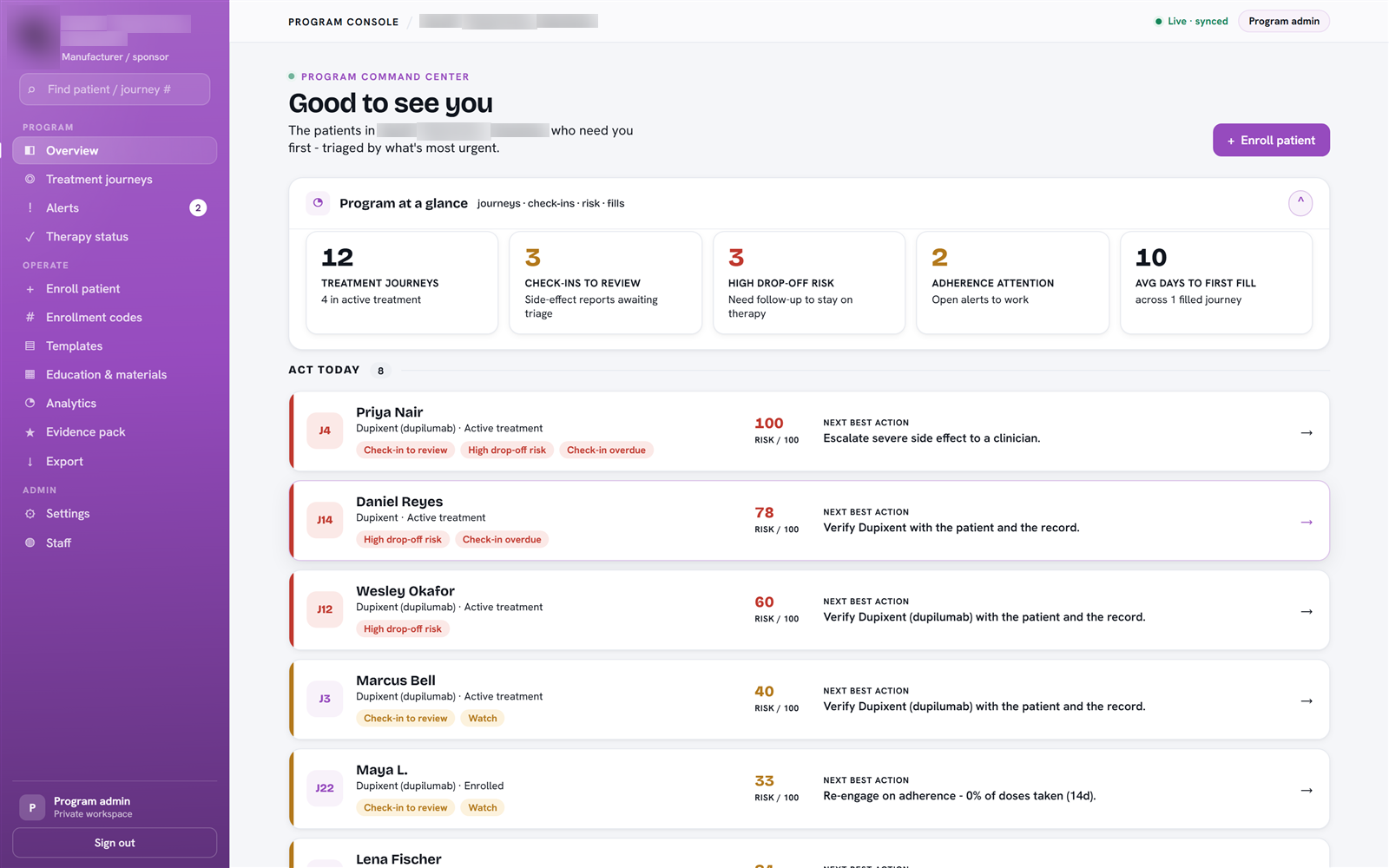Click the J12 journey badge for Wesley Okafor
The image size is (1389, 868).
click(325, 609)
